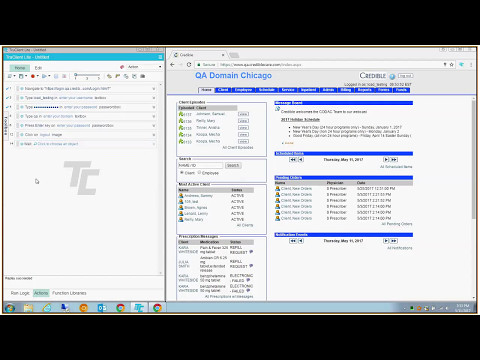Switch to Actions tab at TruClient bottom
The image size is (480, 360).
[x=41, y=293]
